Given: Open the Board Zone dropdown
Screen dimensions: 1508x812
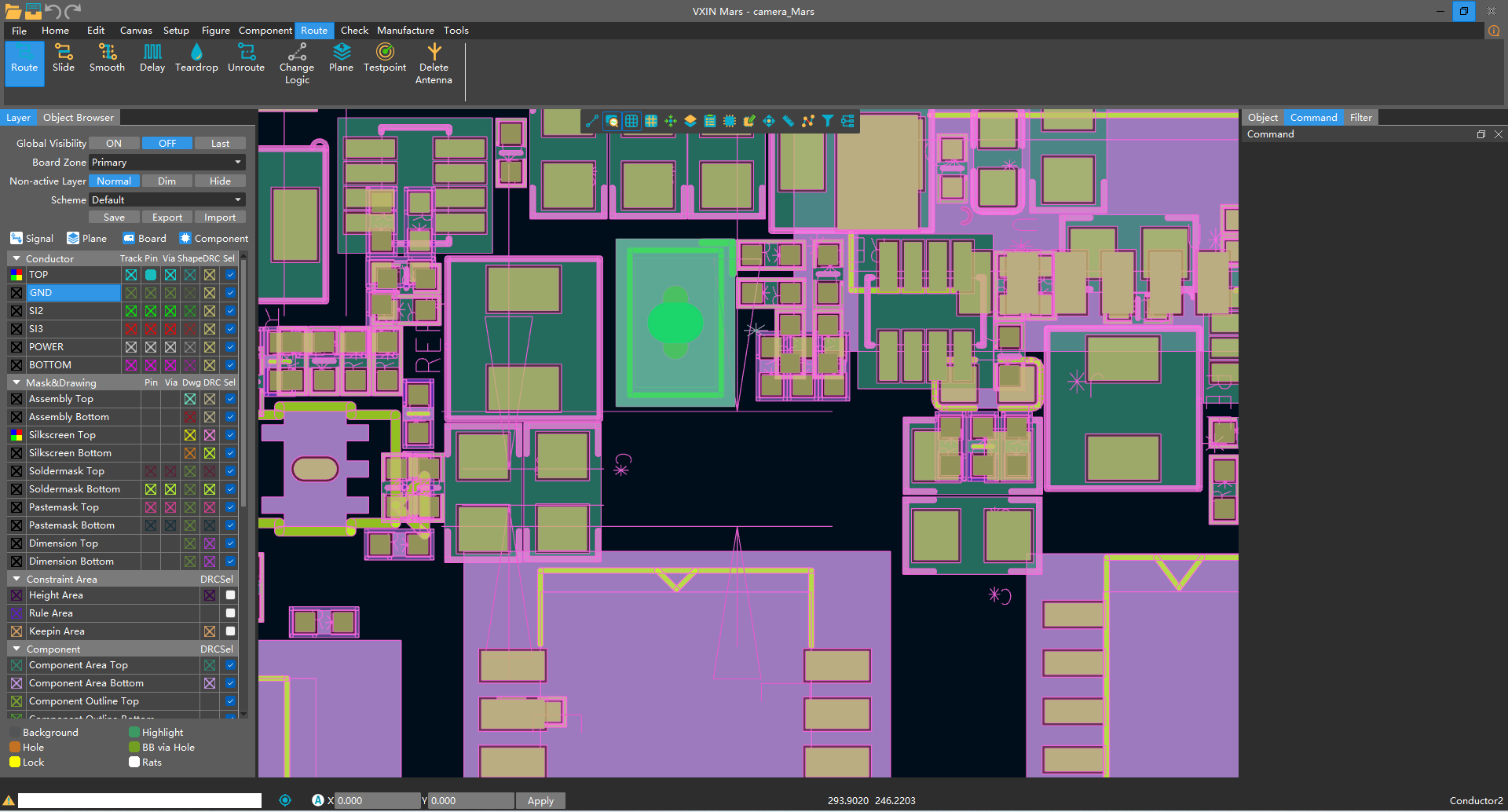Looking at the screenshot, I should coord(167,163).
